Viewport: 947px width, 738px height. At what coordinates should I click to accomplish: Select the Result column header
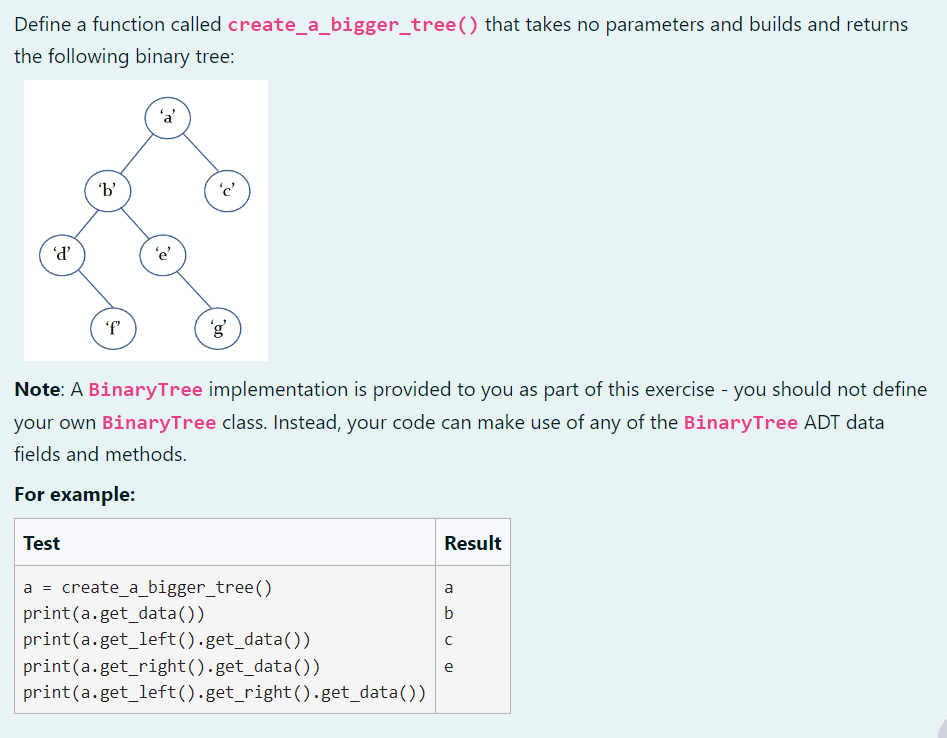pos(473,542)
